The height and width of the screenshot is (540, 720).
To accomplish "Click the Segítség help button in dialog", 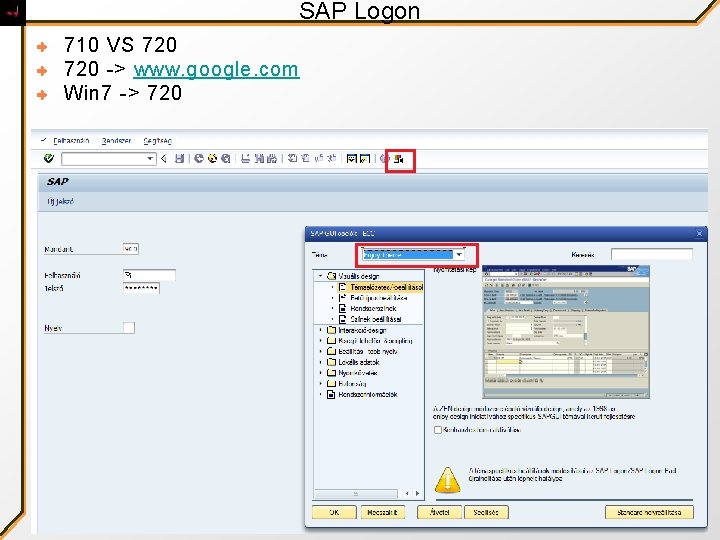I will pos(486,512).
